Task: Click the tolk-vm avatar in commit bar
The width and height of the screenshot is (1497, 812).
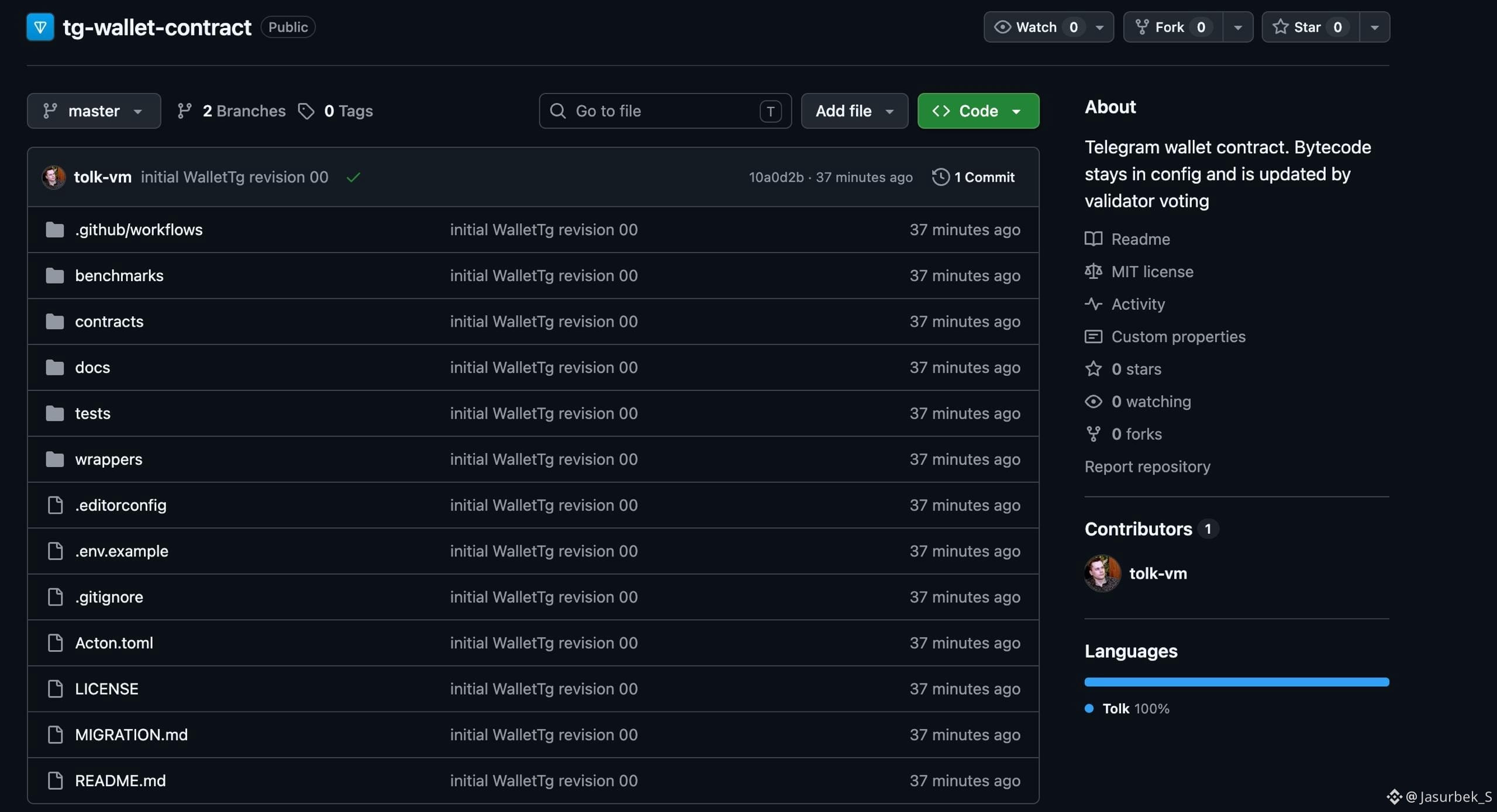Action: pyautogui.click(x=53, y=177)
